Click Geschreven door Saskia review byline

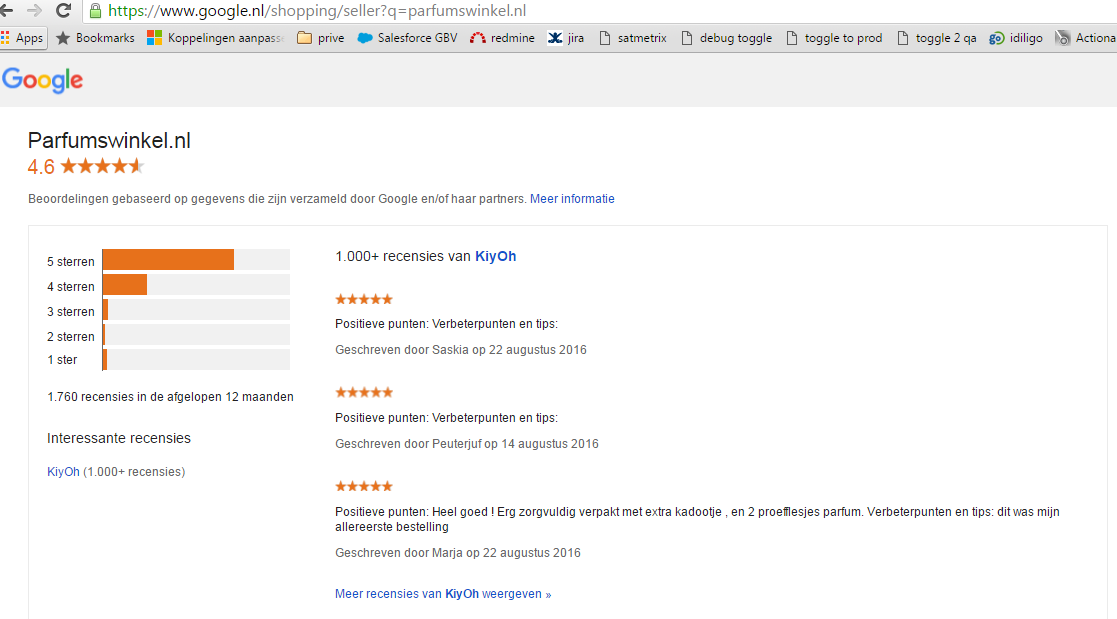(x=461, y=350)
